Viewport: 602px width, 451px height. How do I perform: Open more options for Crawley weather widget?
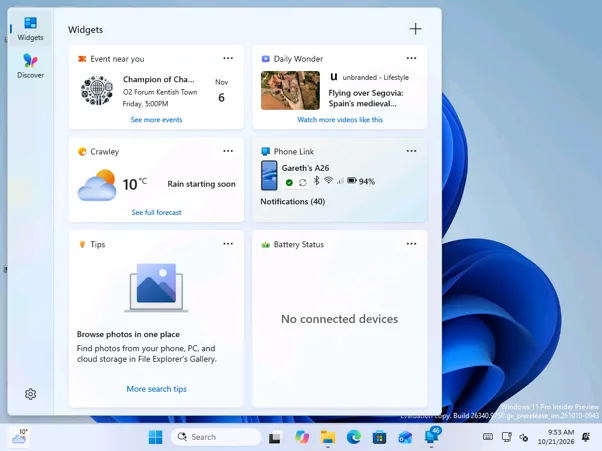click(228, 151)
